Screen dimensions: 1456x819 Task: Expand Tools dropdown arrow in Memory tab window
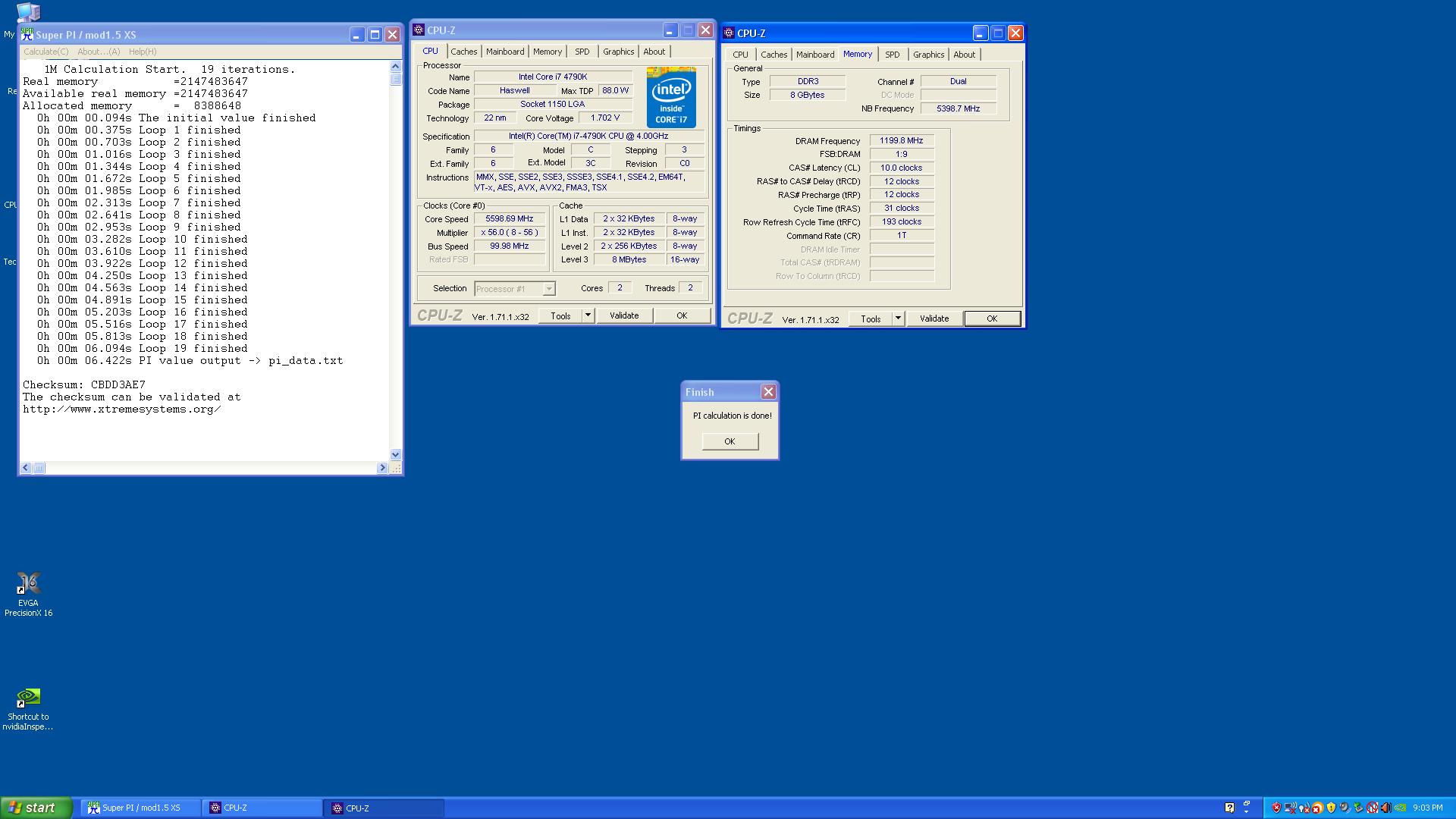tap(898, 318)
